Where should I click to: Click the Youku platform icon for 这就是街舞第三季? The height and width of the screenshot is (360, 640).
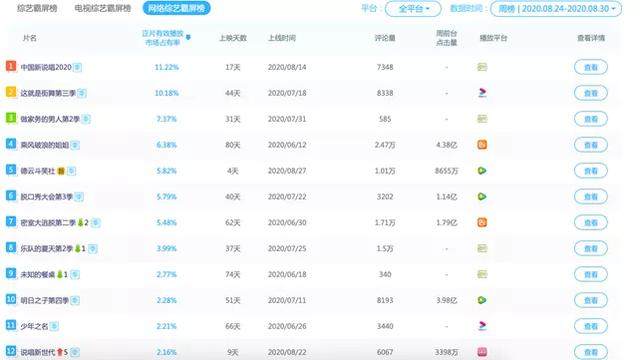tap(482, 93)
